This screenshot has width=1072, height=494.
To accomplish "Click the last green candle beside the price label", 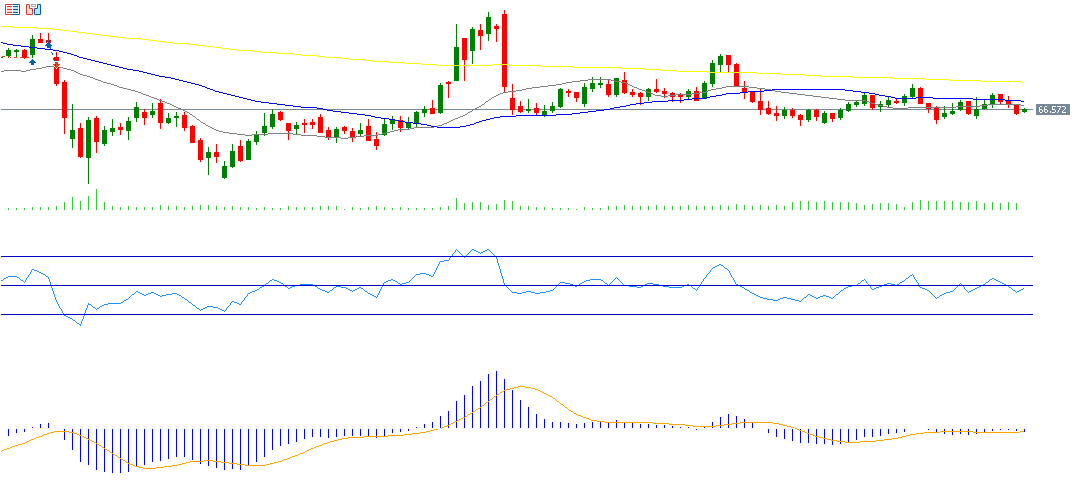I will (x=1024, y=109).
